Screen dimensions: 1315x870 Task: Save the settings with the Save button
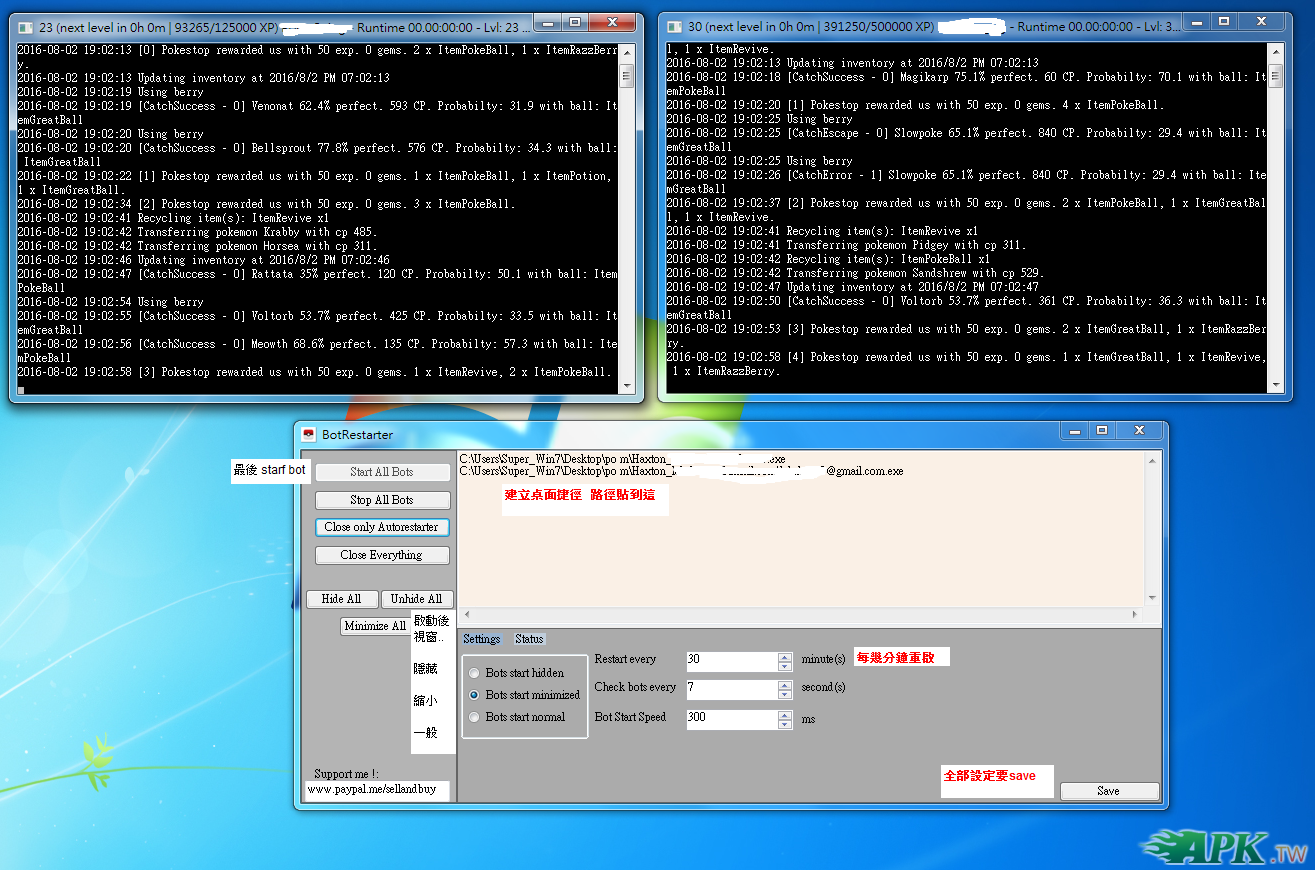tap(1108, 791)
